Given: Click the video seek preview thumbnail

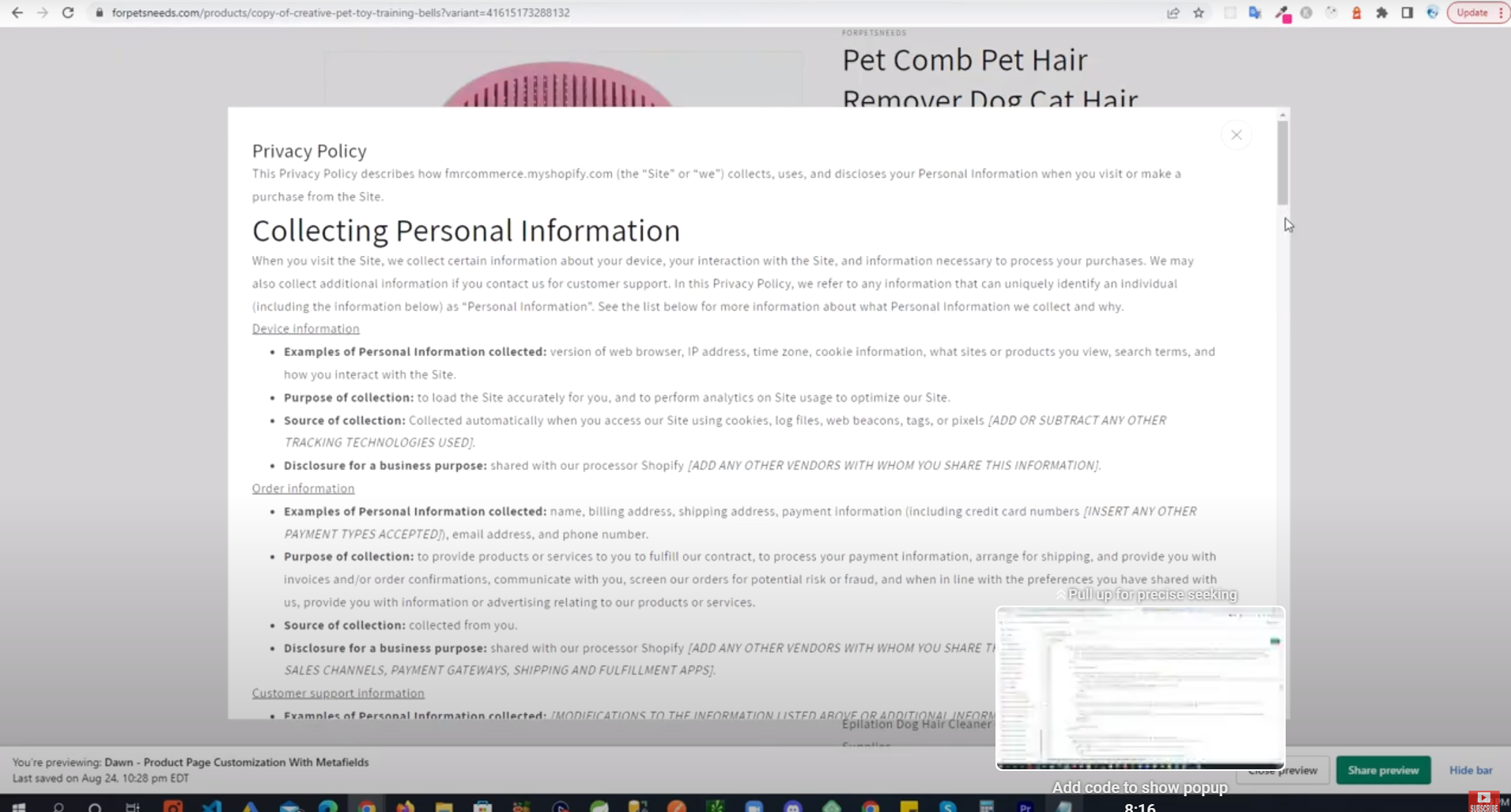Looking at the screenshot, I should tap(1140, 688).
